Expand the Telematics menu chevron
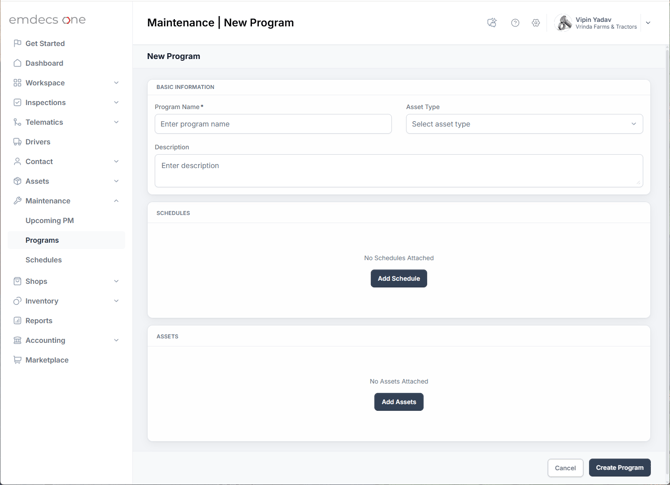The height and width of the screenshot is (485, 670). [x=116, y=122]
